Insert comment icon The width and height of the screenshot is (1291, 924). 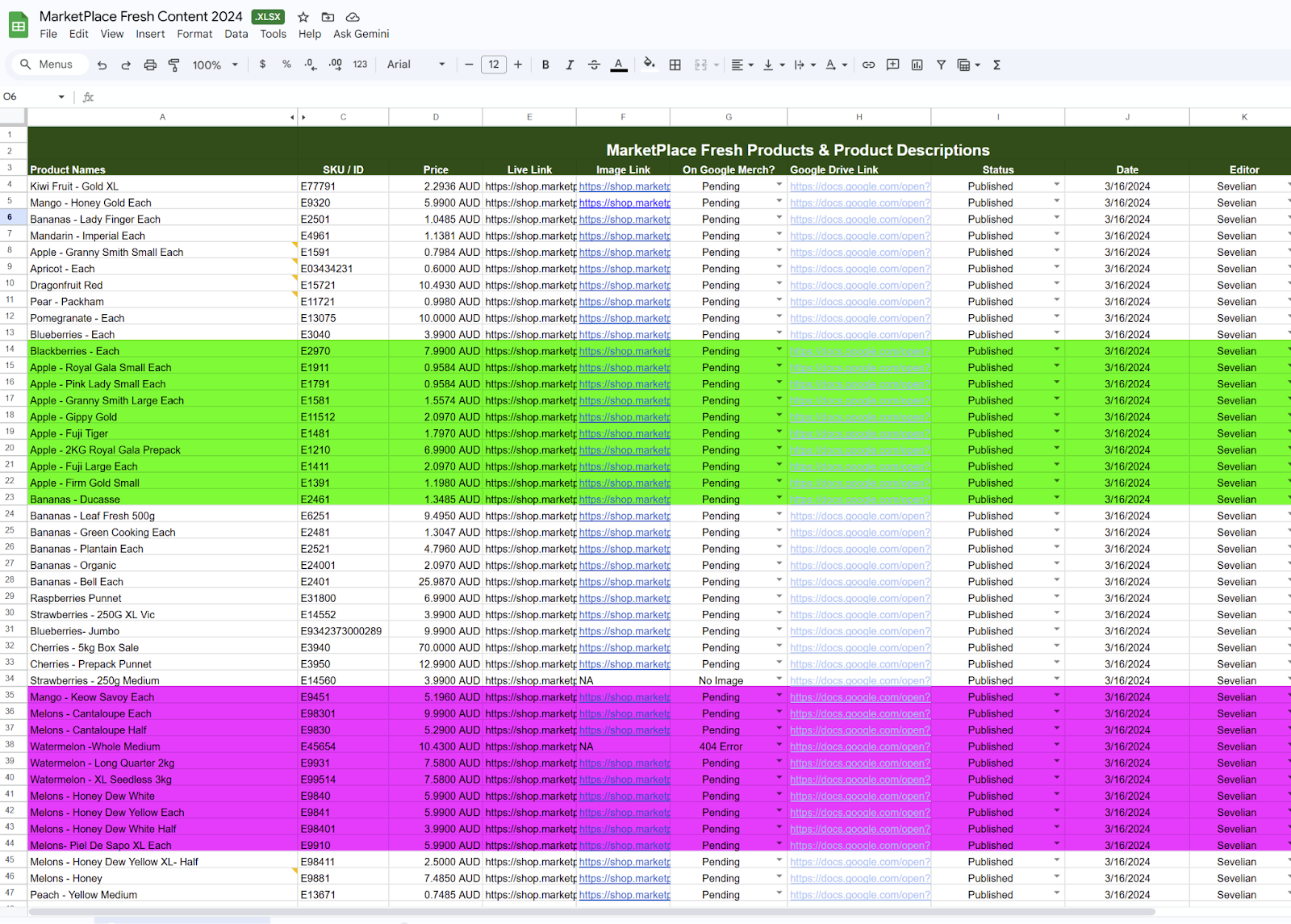892,65
